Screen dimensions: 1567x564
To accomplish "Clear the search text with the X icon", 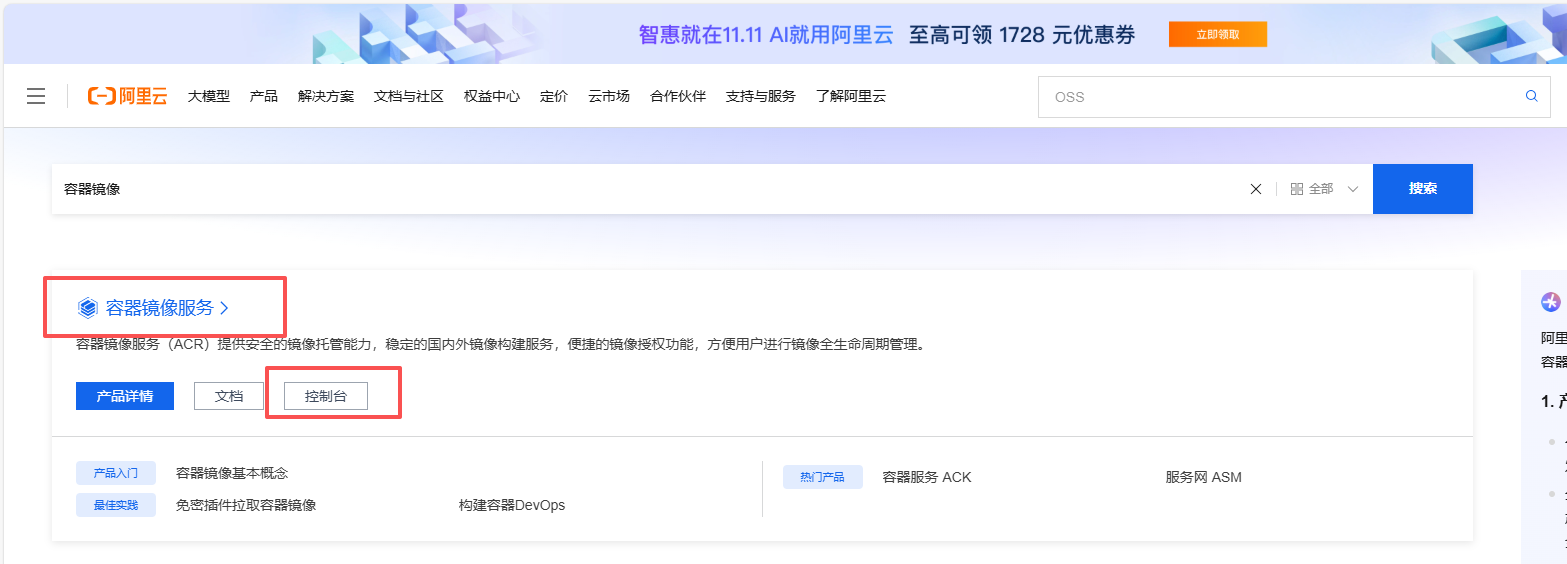I will click(1256, 189).
